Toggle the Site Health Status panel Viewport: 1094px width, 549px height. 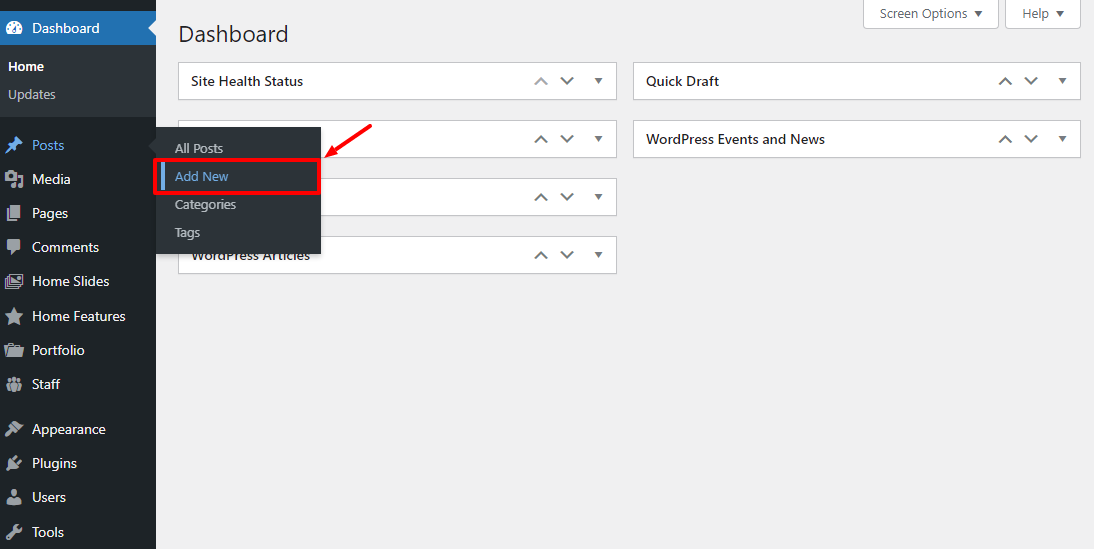coord(598,81)
